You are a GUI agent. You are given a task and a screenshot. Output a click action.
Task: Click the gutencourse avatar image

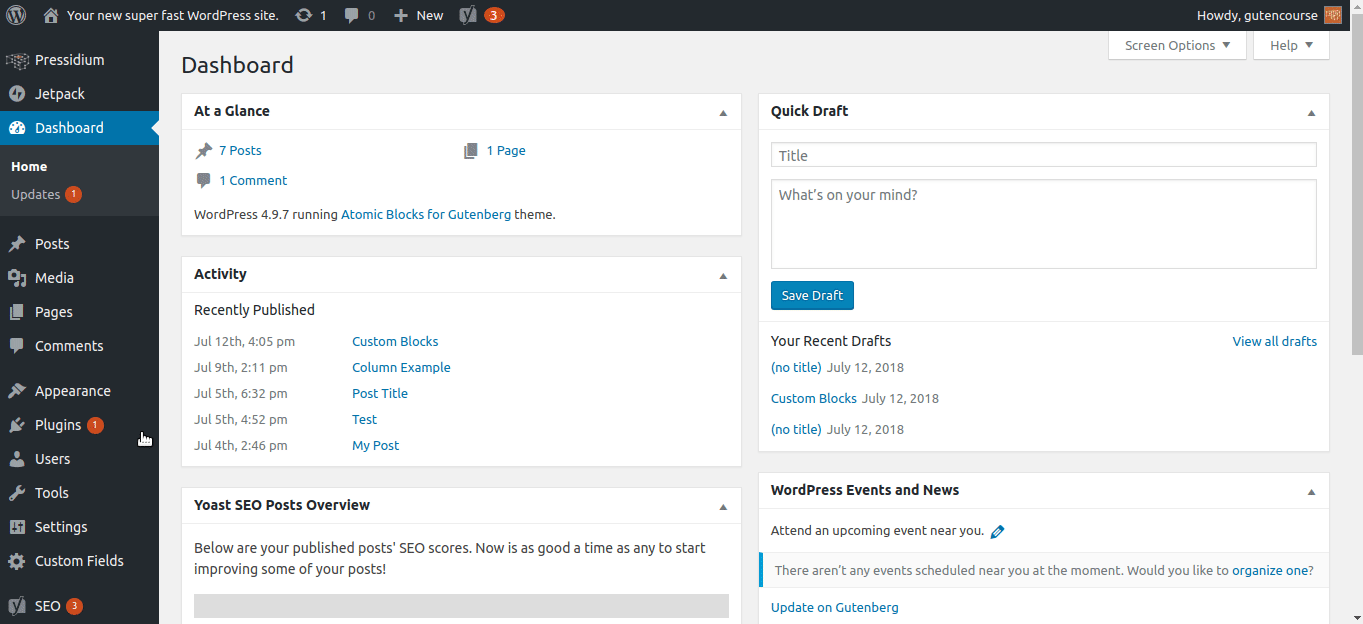(x=1333, y=15)
